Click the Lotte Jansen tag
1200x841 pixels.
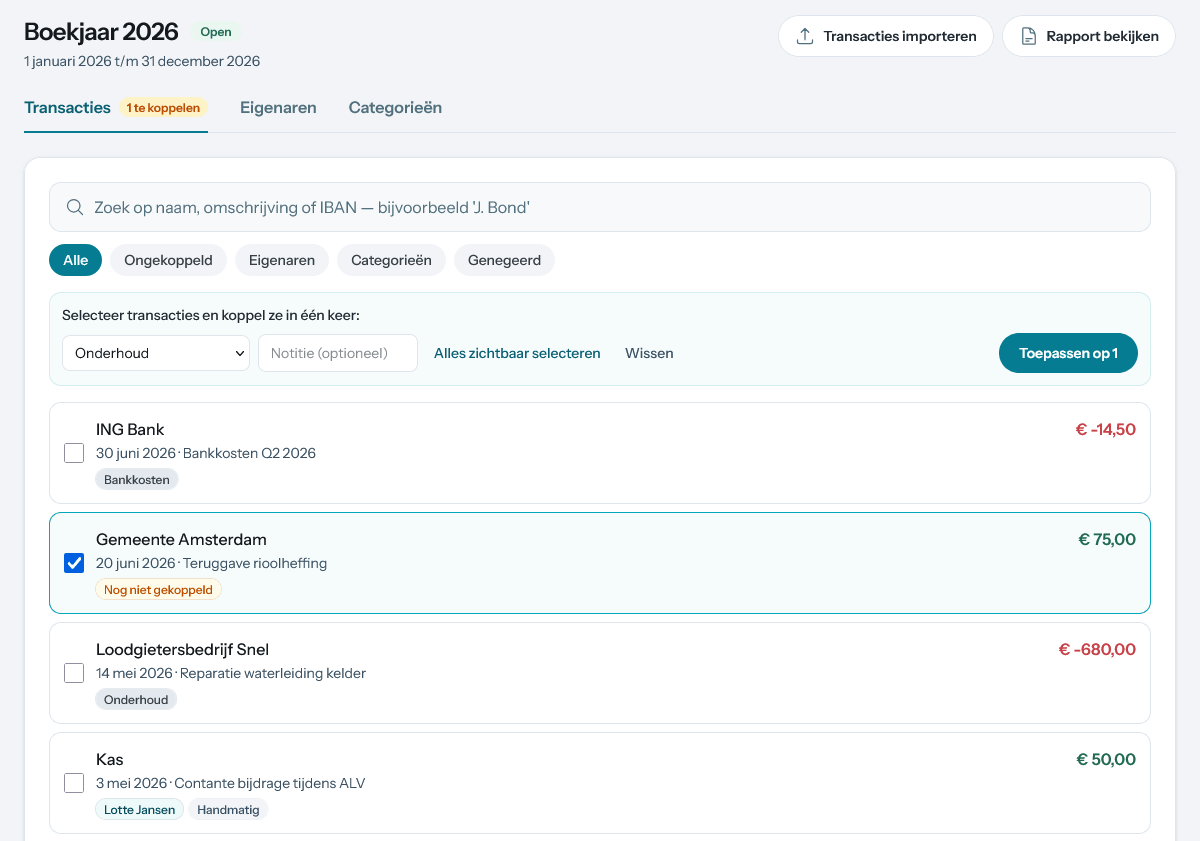coord(140,809)
